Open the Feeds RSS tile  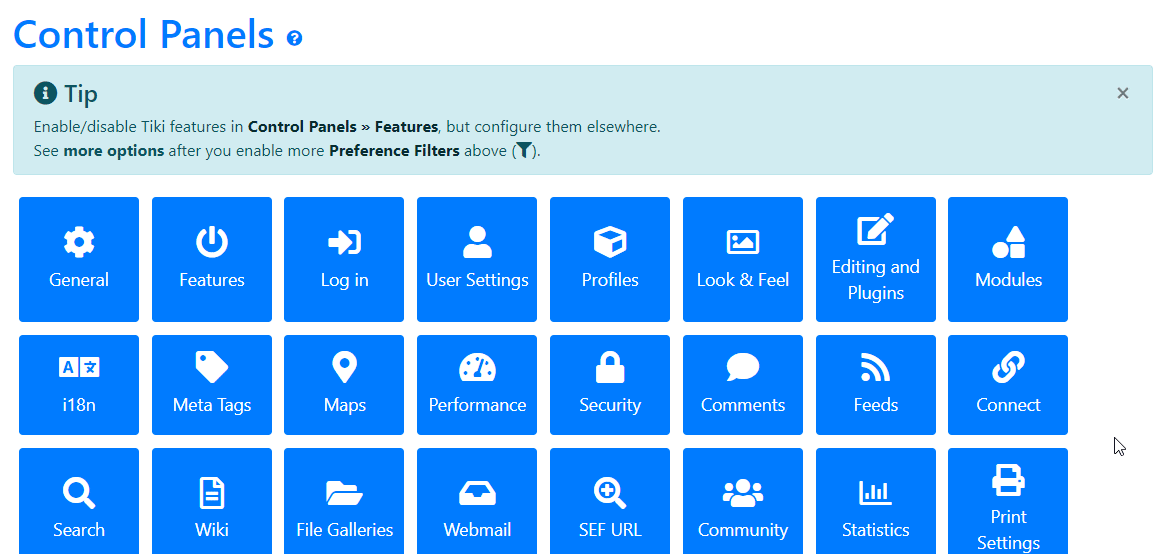coord(876,385)
